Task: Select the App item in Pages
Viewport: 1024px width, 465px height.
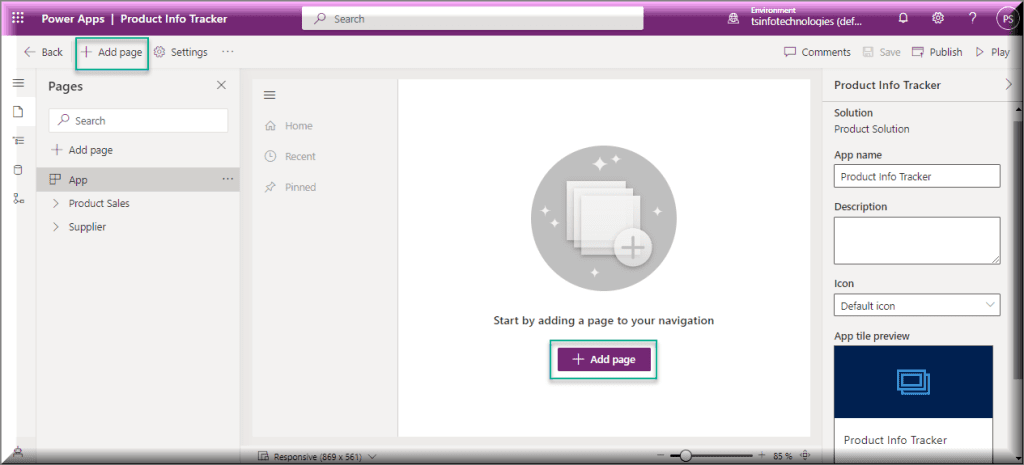Action: [138, 180]
